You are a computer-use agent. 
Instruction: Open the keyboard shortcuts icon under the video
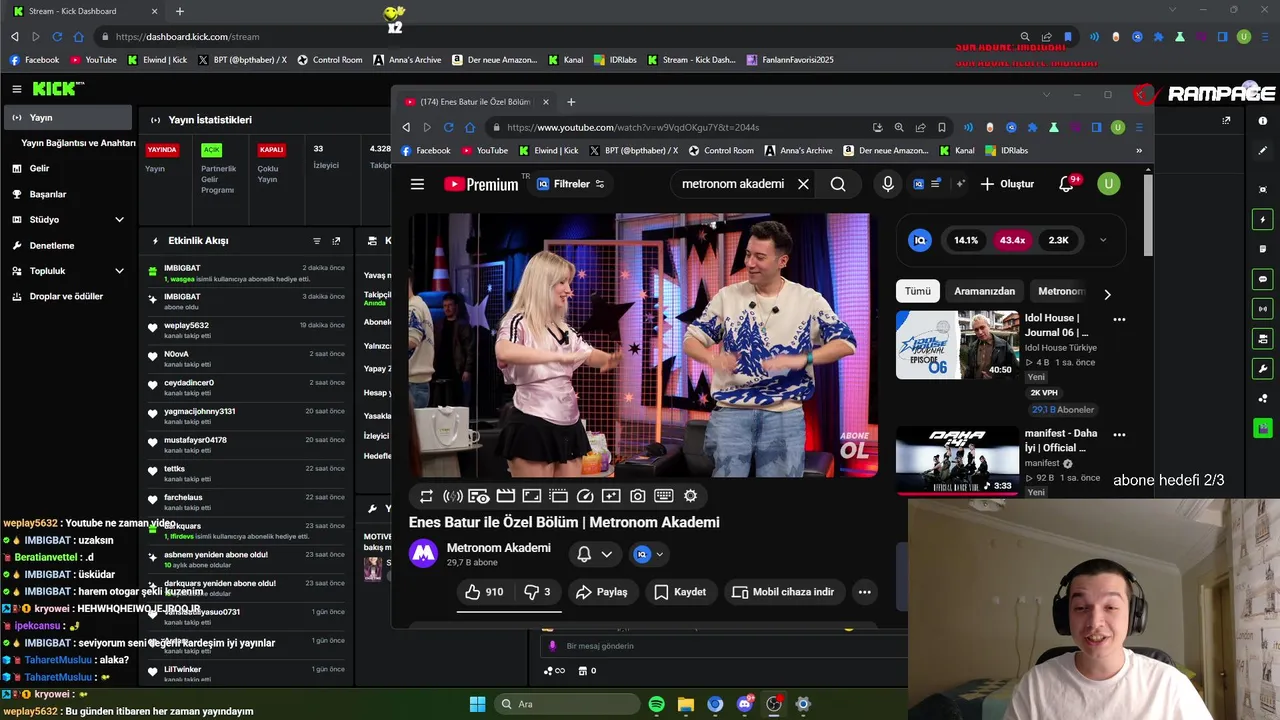tap(663, 496)
